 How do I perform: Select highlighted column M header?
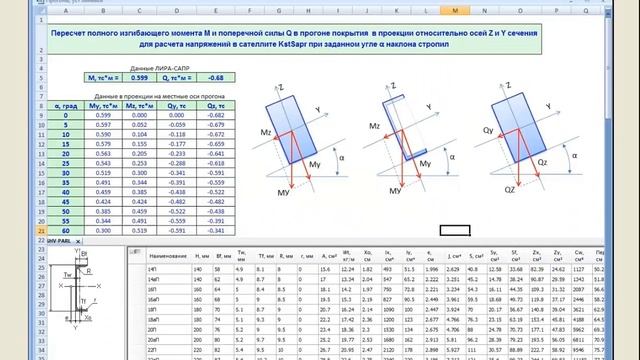point(455,11)
